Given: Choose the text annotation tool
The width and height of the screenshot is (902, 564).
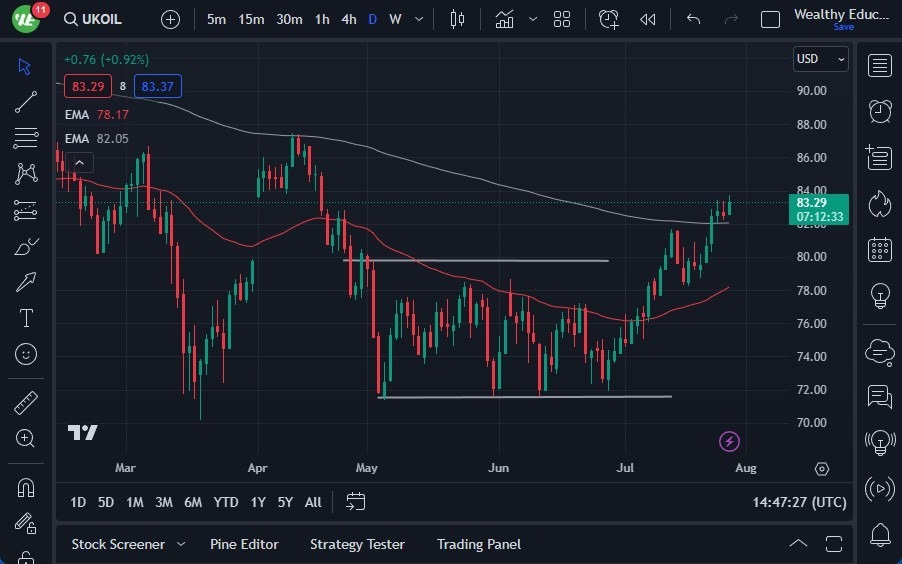Looking at the screenshot, I should [x=26, y=318].
